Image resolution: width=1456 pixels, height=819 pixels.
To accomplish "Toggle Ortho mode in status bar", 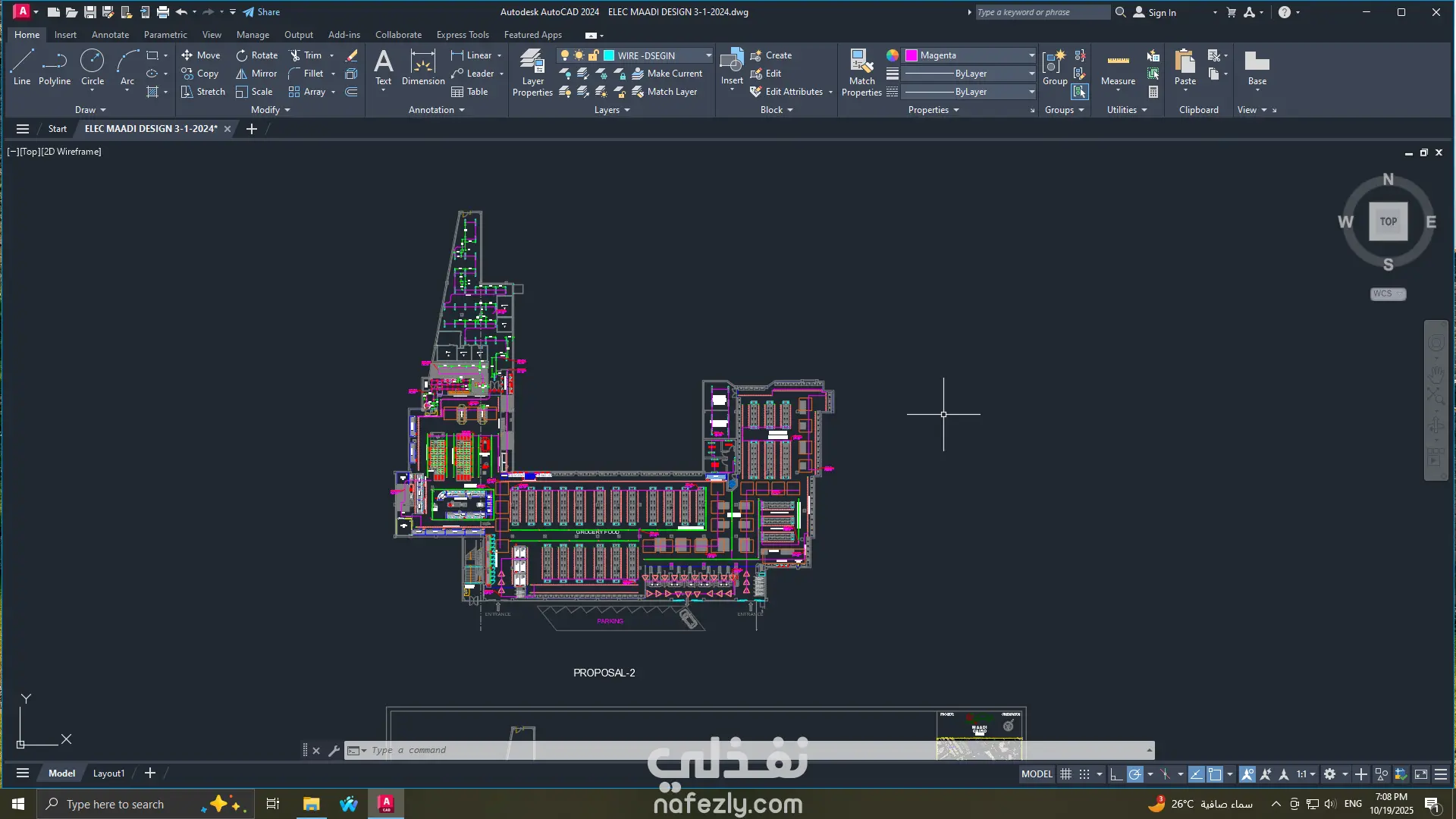I will pyautogui.click(x=1116, y=774).
